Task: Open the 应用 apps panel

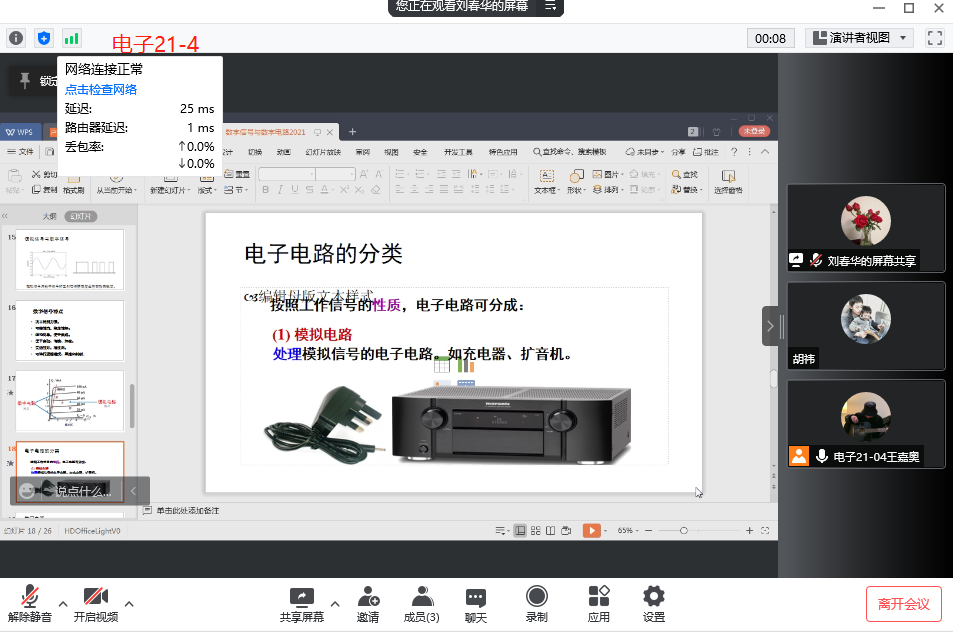Action: point(599,604)
